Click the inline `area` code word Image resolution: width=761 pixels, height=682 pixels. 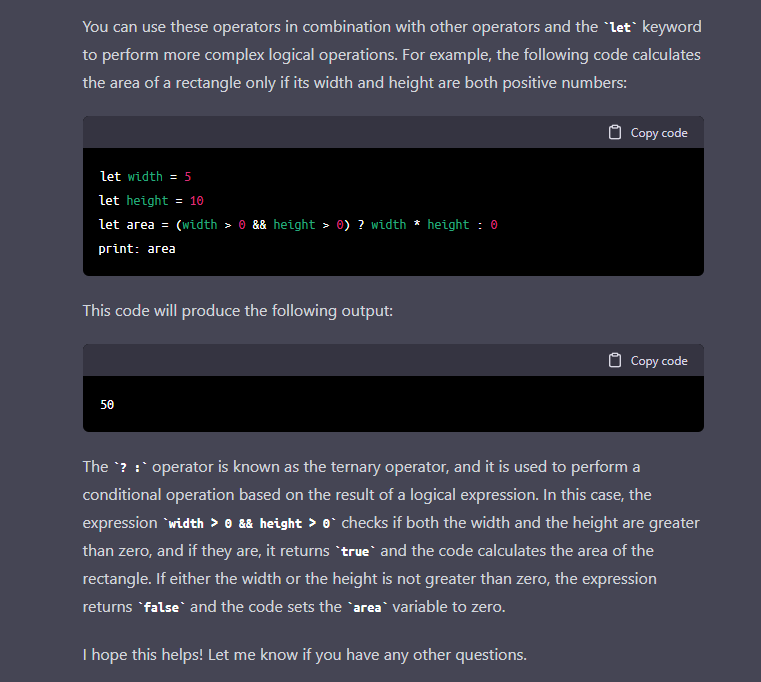coord(367,607)
